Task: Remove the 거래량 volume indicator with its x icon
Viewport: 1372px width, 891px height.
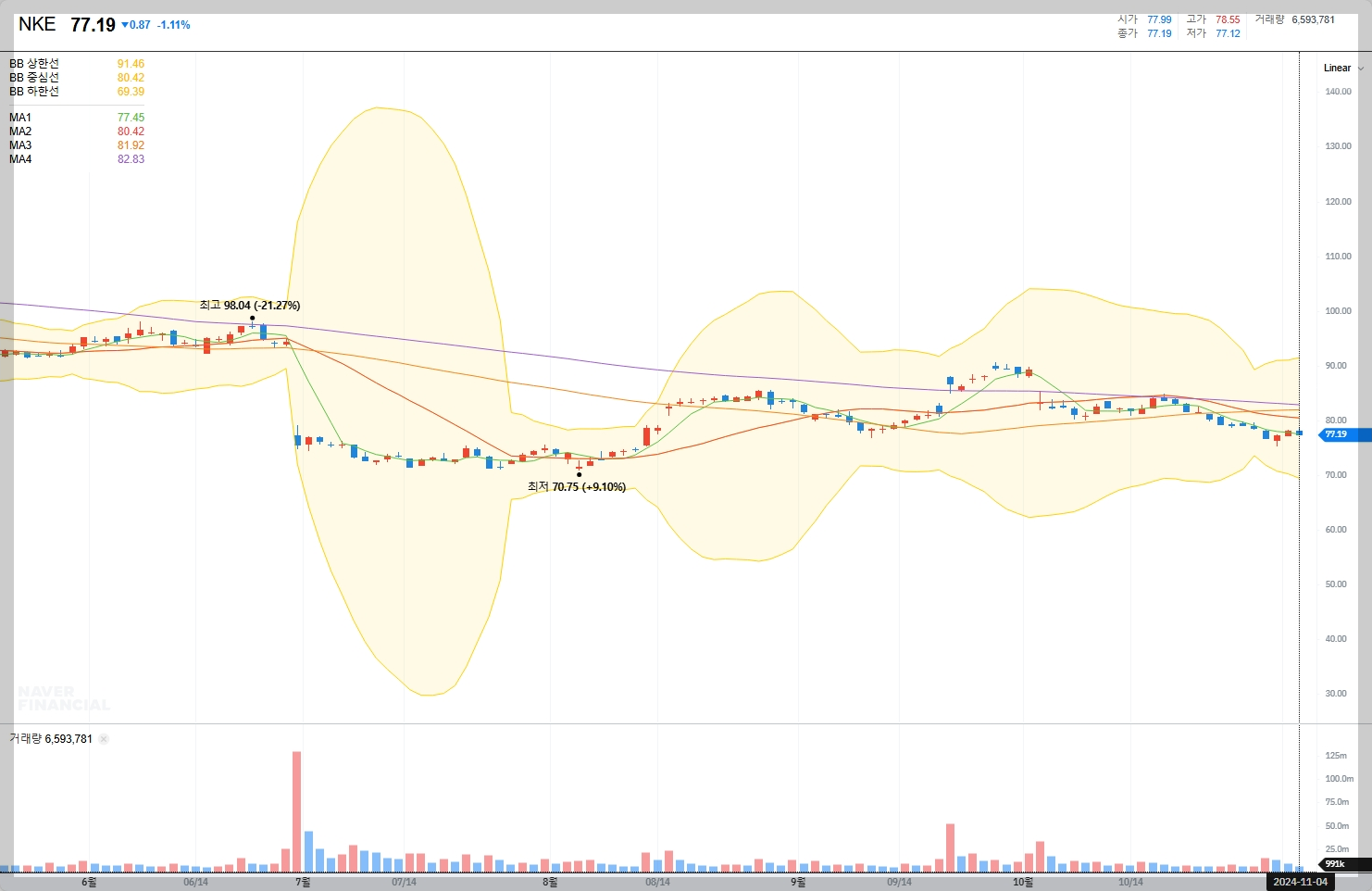Action: click(104, 739)
